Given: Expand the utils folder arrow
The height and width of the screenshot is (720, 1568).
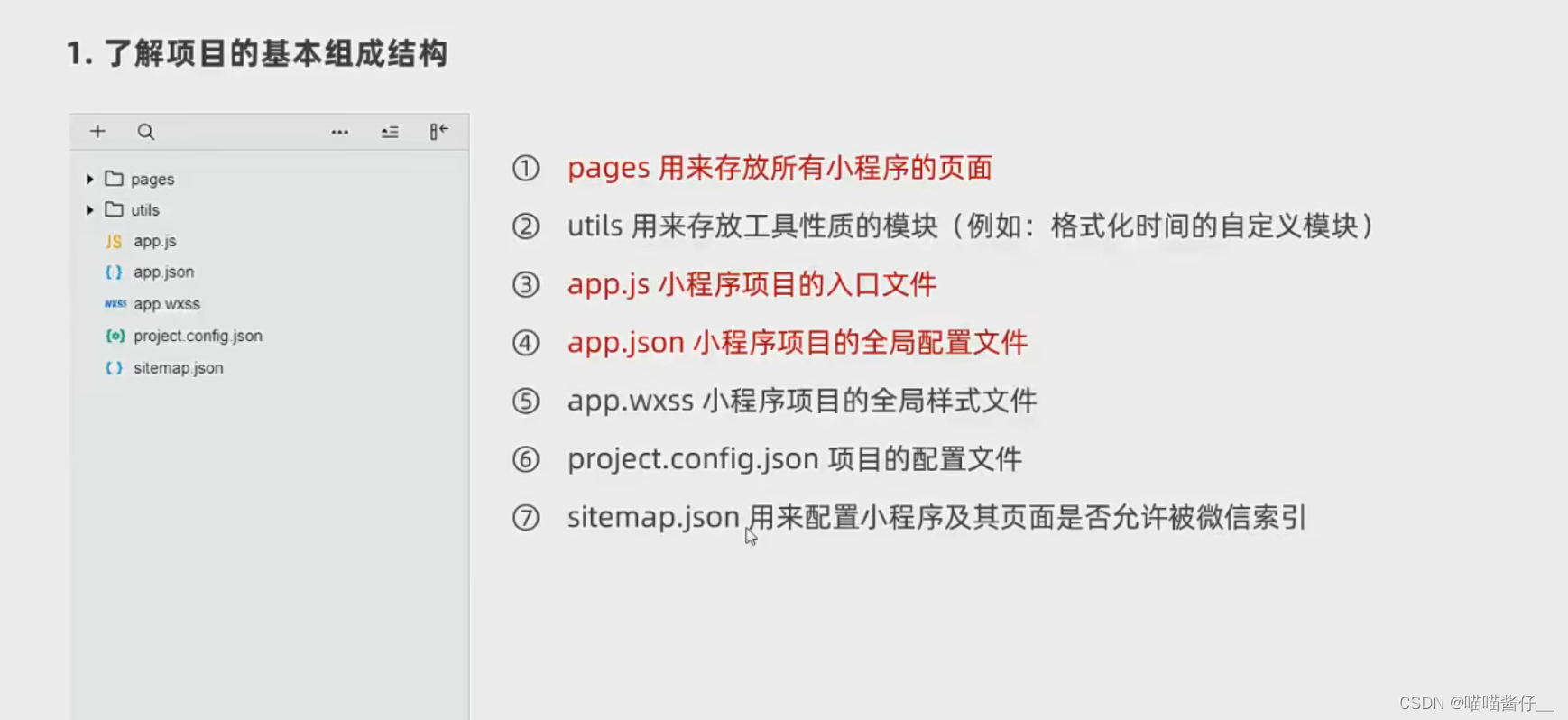Looking at the screenshot, I should coord(89,209).
